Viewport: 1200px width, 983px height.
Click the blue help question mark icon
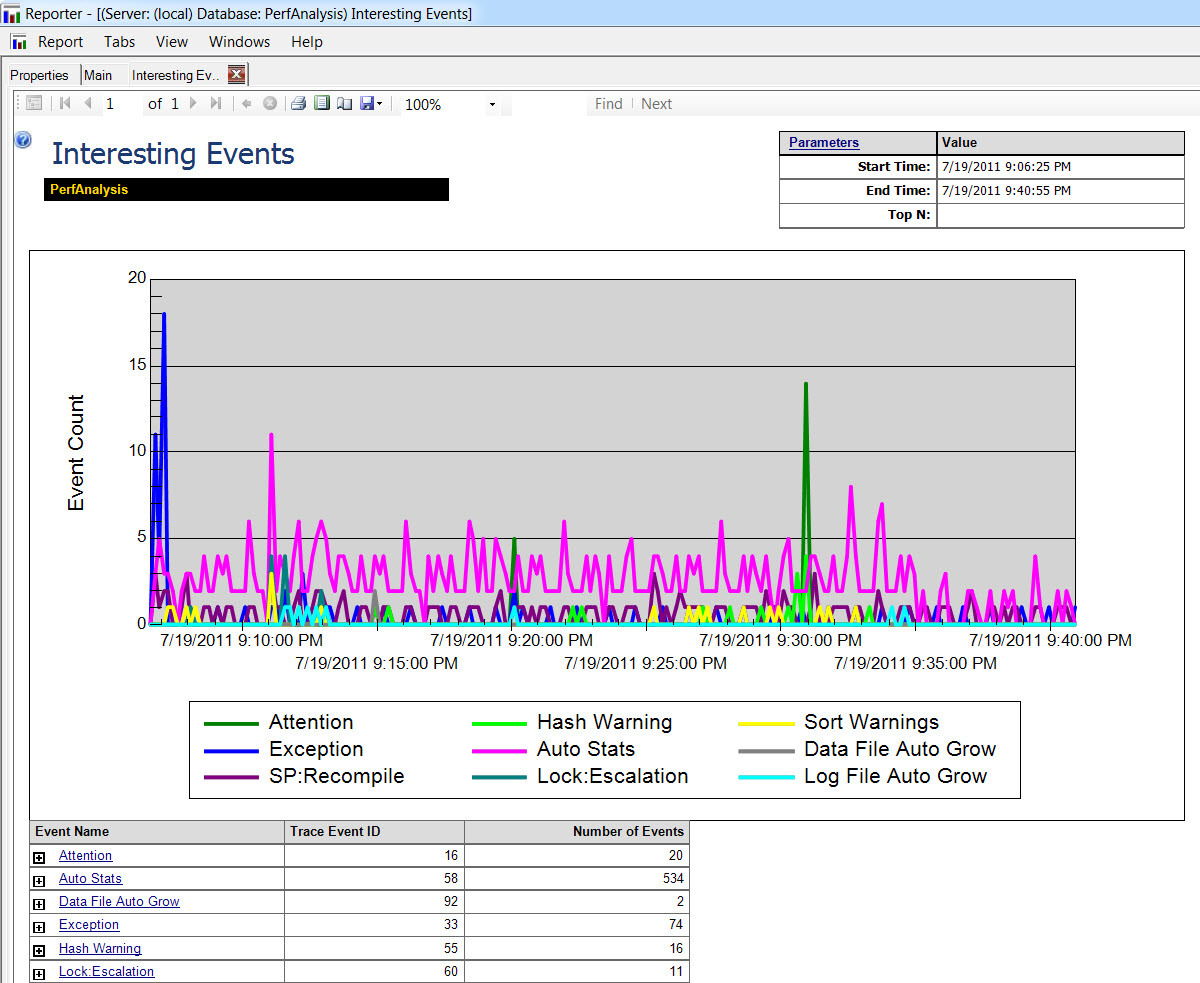(x=23, y=141)
